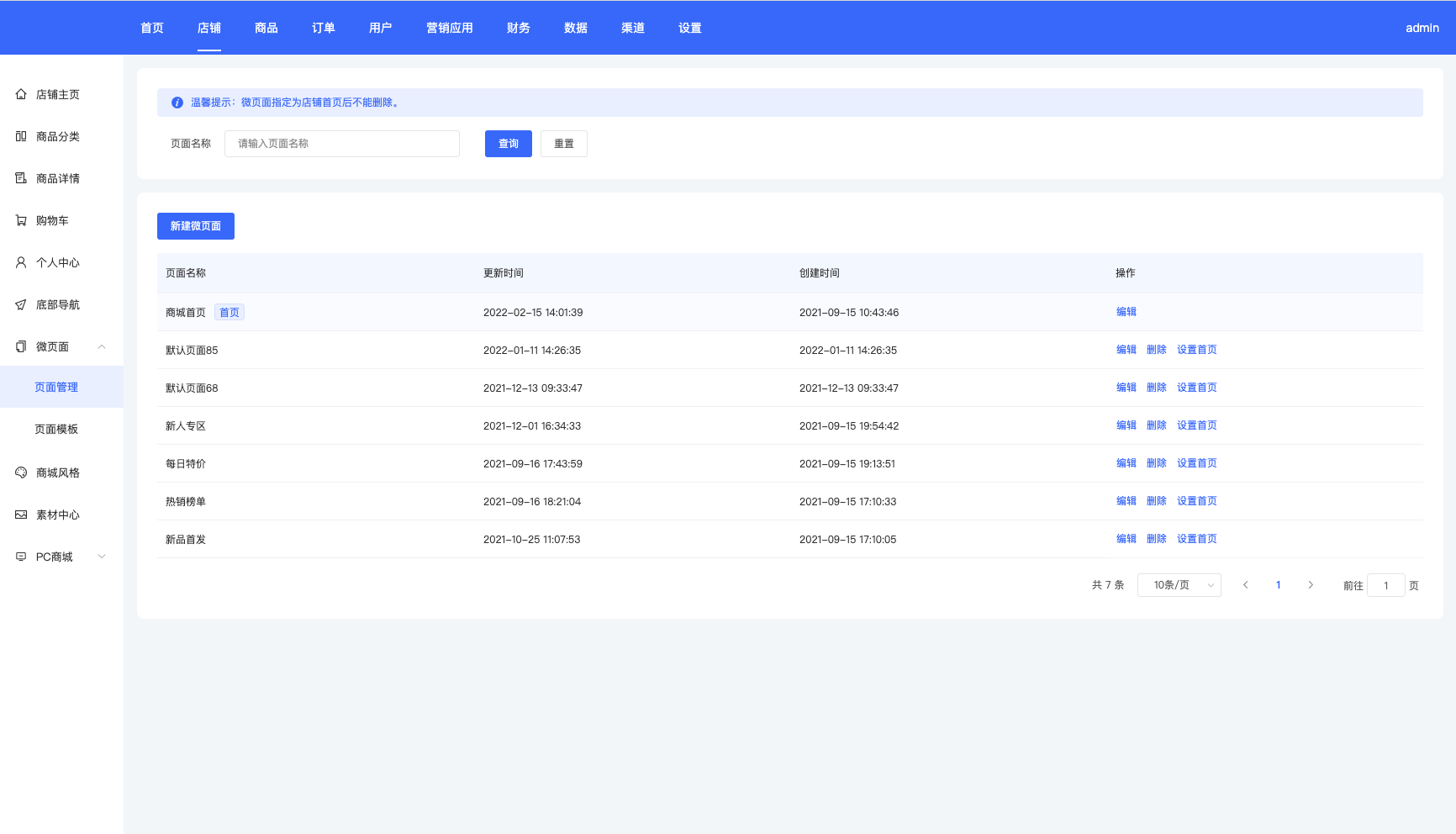Focus the 页面名称 search input field
Image resolution: width=1456 pixels, height=834 pixels.
[341, 144]
